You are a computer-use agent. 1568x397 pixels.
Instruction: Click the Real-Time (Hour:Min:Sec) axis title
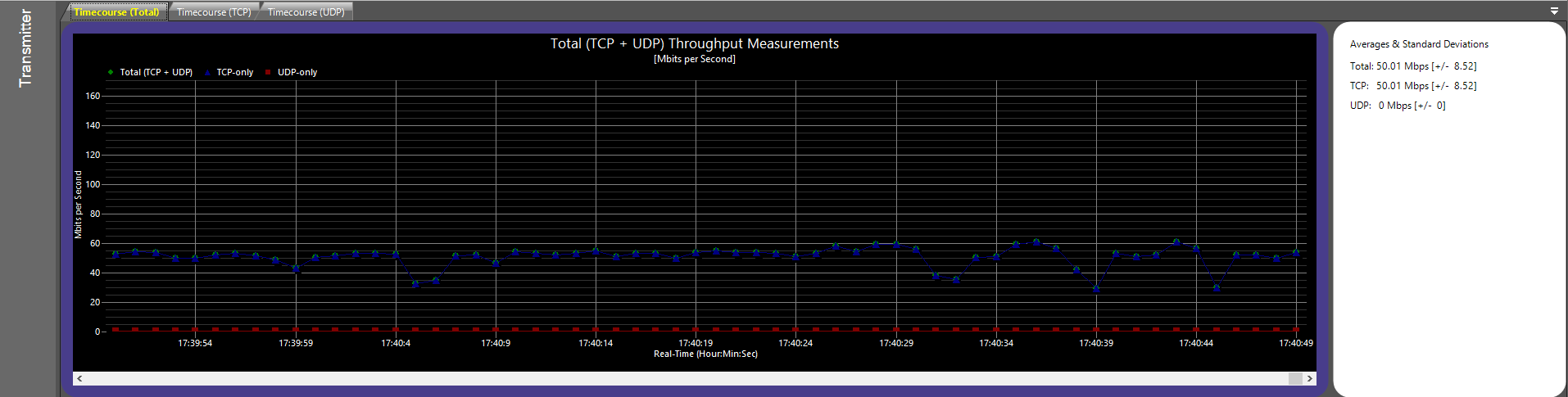pos(705,354)
